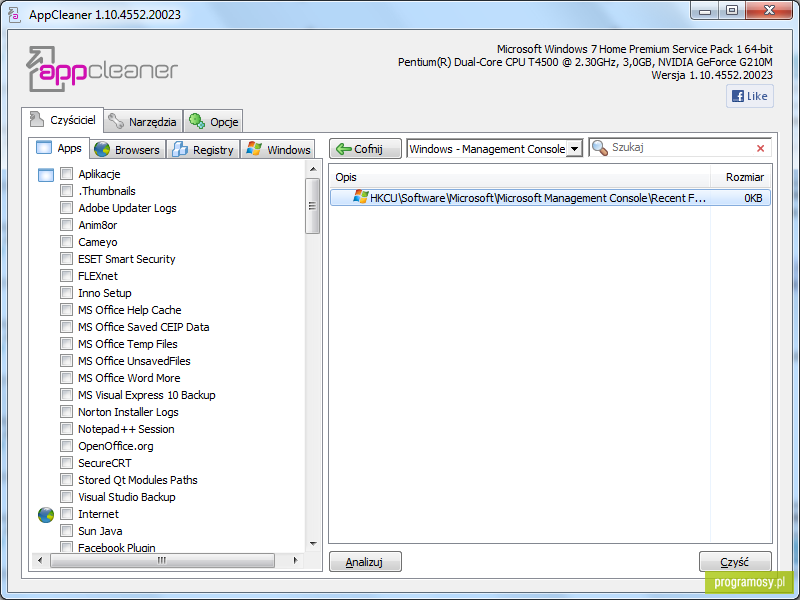Enable the Sun Java checkbox
Image resolution: width=800 pixels, height=600 pixels.
(x=66, y=531)
